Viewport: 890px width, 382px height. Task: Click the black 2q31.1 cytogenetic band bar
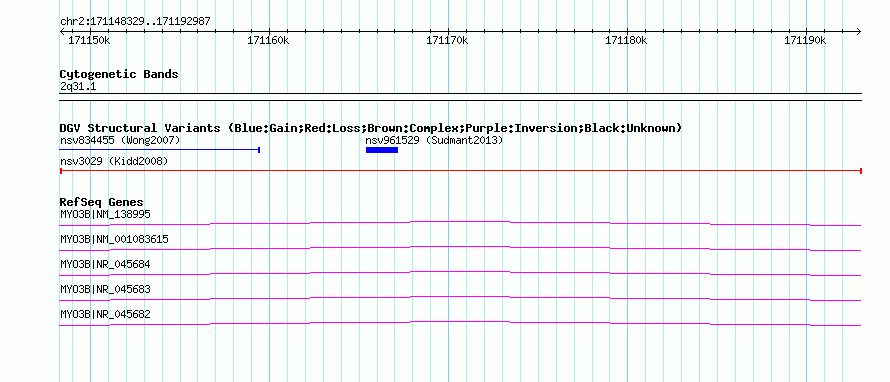[x=461, y=97]
